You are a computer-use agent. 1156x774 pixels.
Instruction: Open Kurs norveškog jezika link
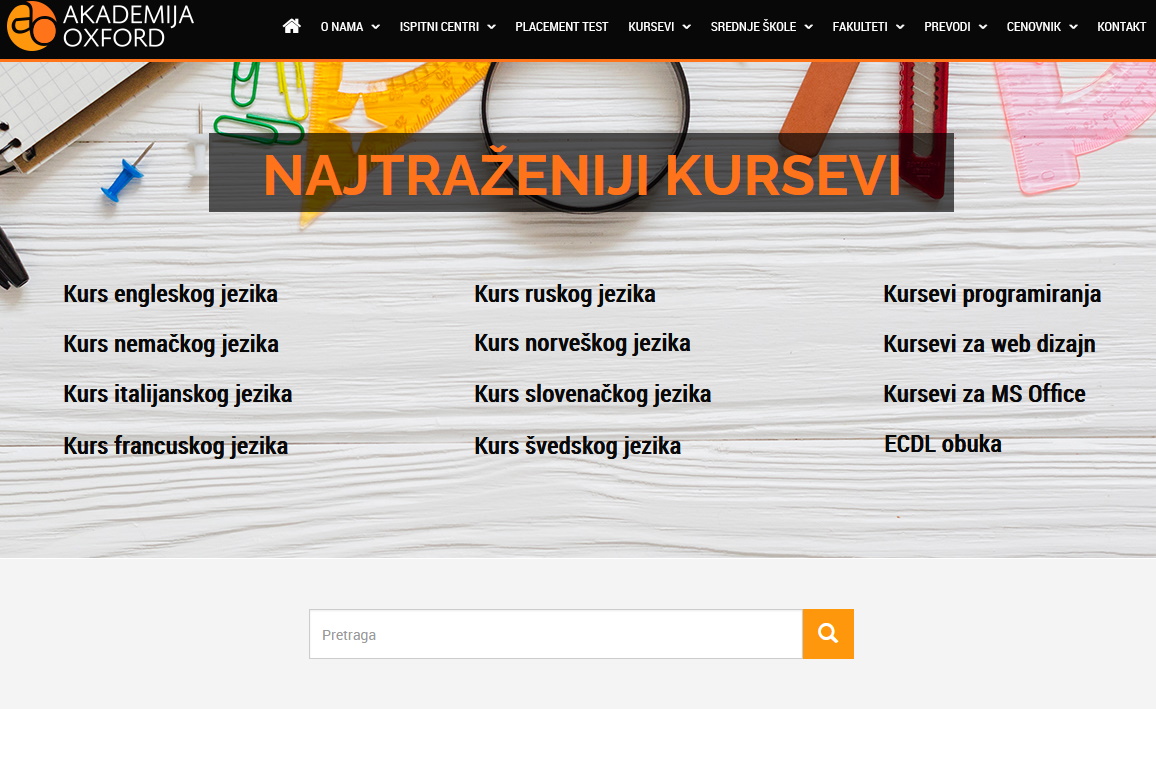(x=582, y=343)
